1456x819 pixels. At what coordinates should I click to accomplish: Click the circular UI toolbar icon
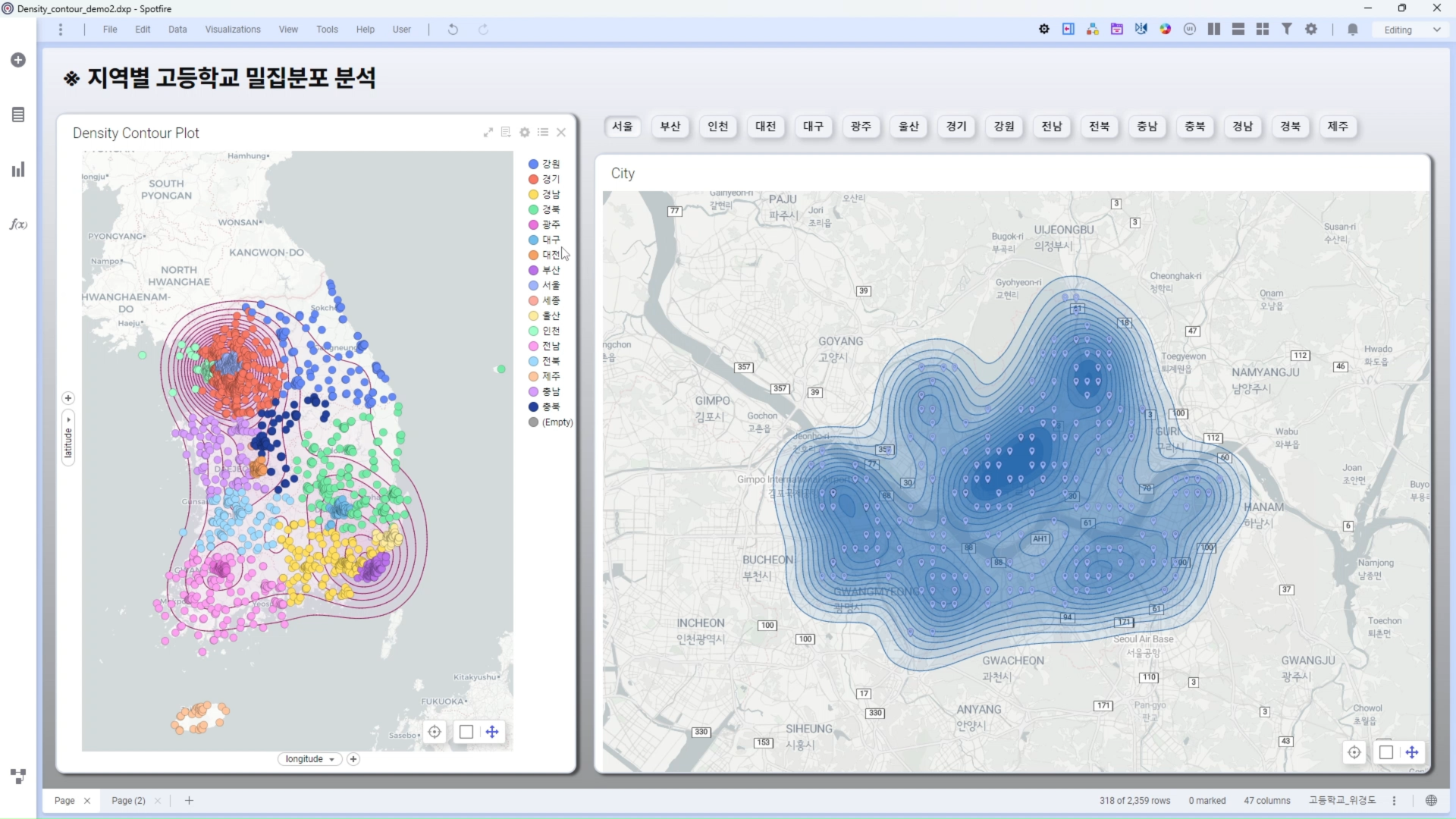(1190, 30)
